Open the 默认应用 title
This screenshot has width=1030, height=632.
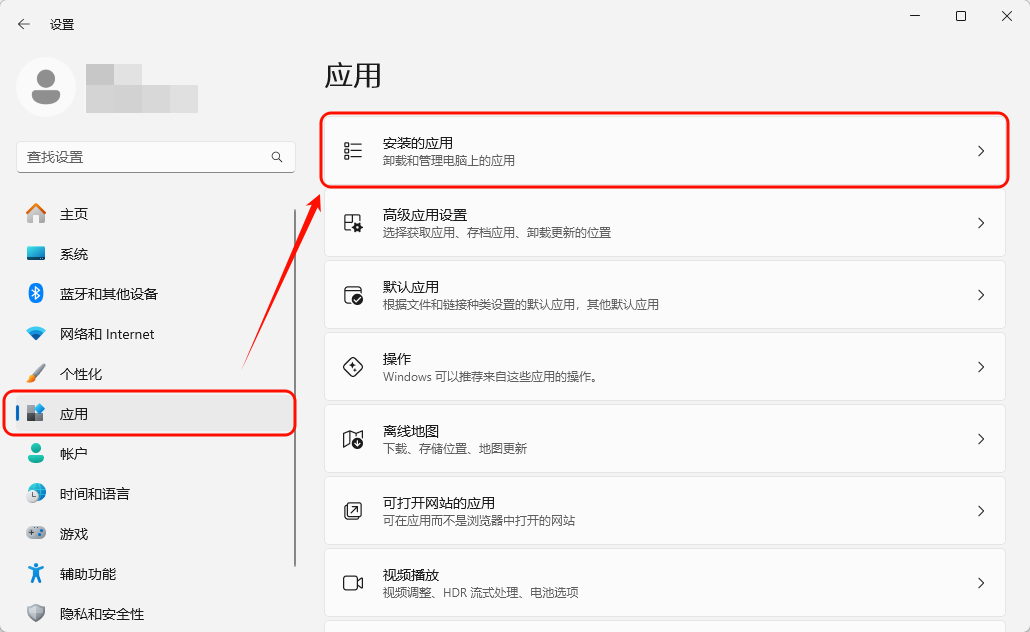411,286
